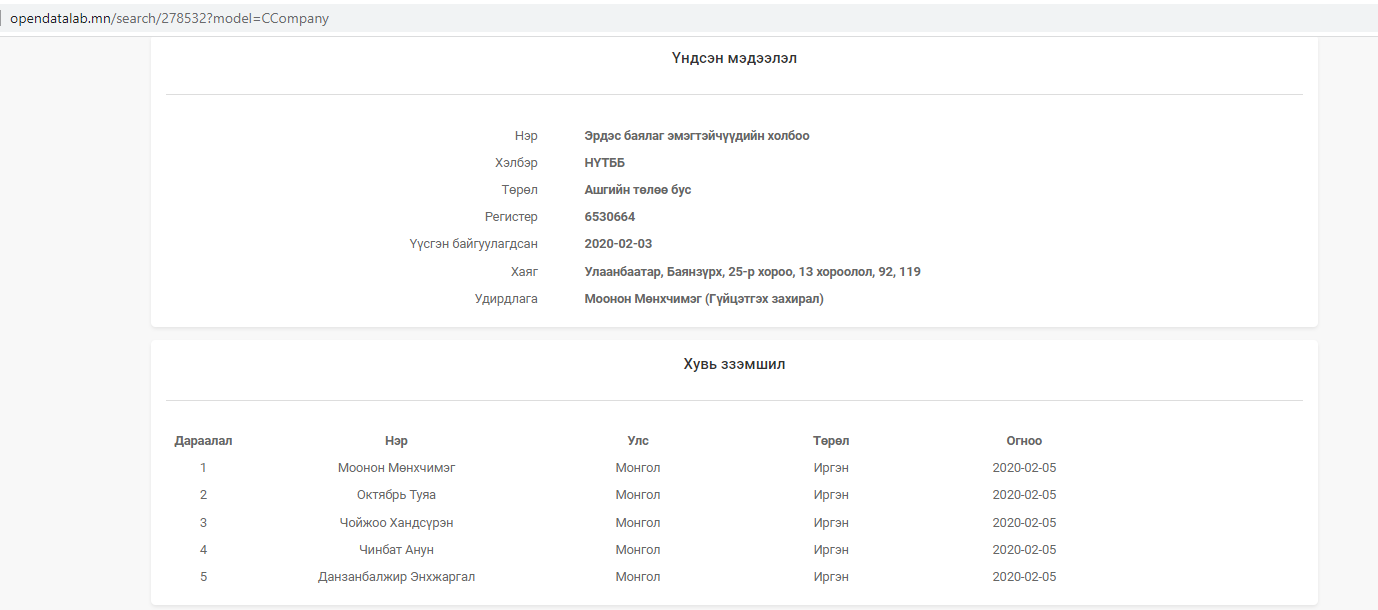
Task: Click the founding date 2020-02-03
Action: [x=618, y=244]
